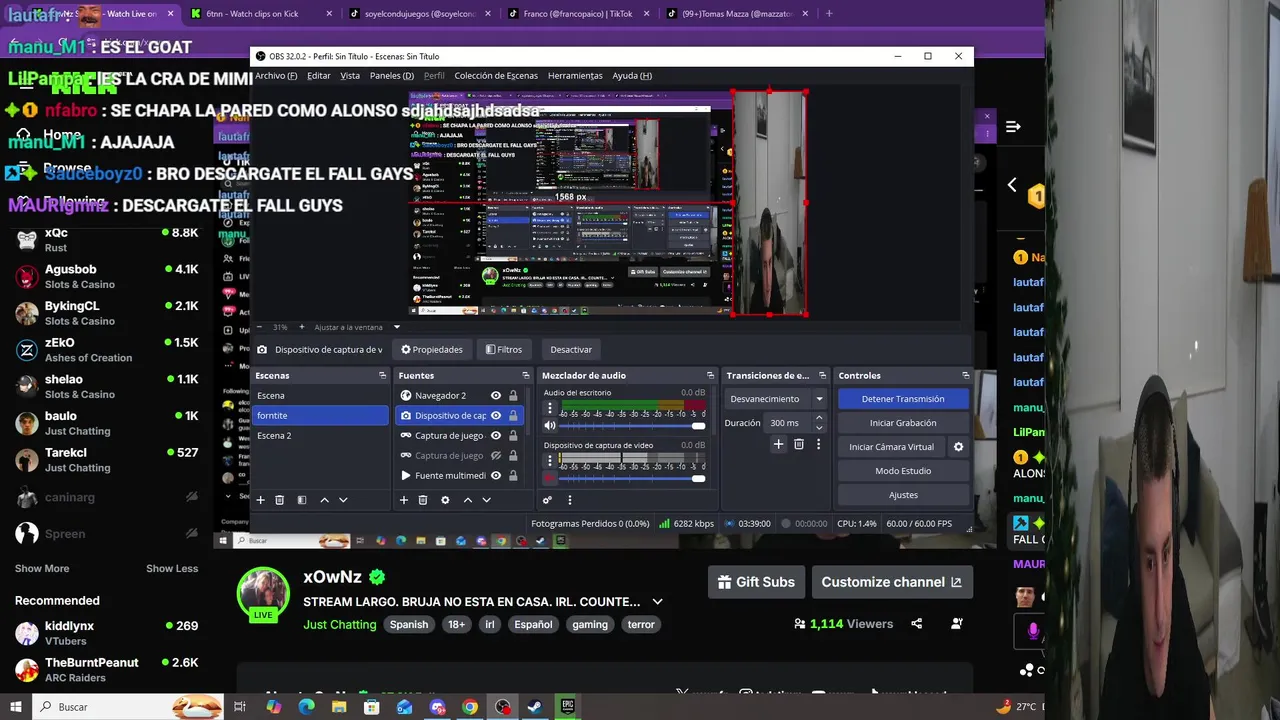This screenshot has width=1280, height=720.
Task: Undock the Controles panel
Action: [965, 375]
